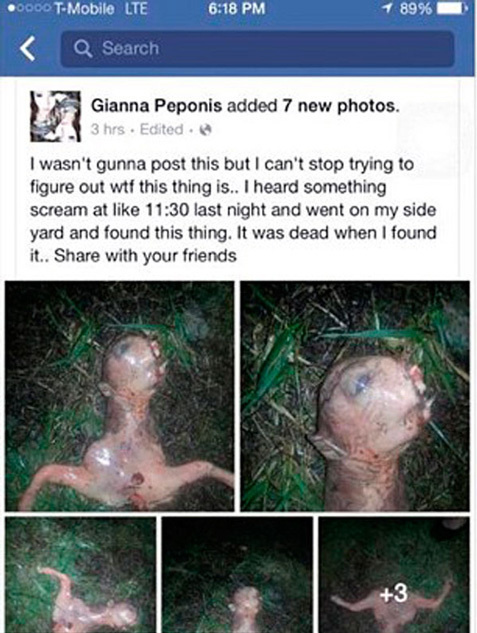
Task: Tap the 3 hrs timestamp
Action: point(108,129)
